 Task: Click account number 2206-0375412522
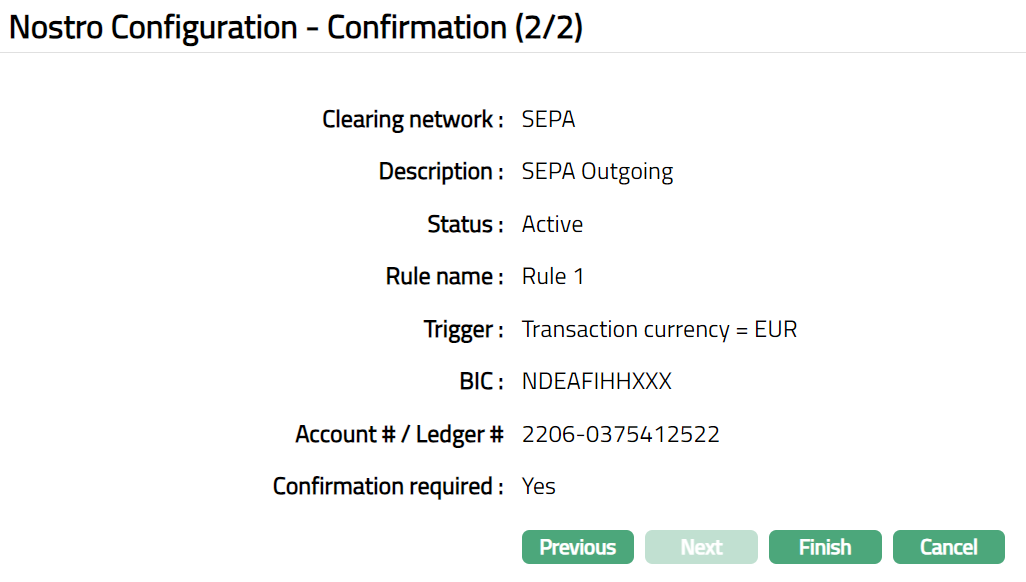pyautogui.click(x=620, y=434)
